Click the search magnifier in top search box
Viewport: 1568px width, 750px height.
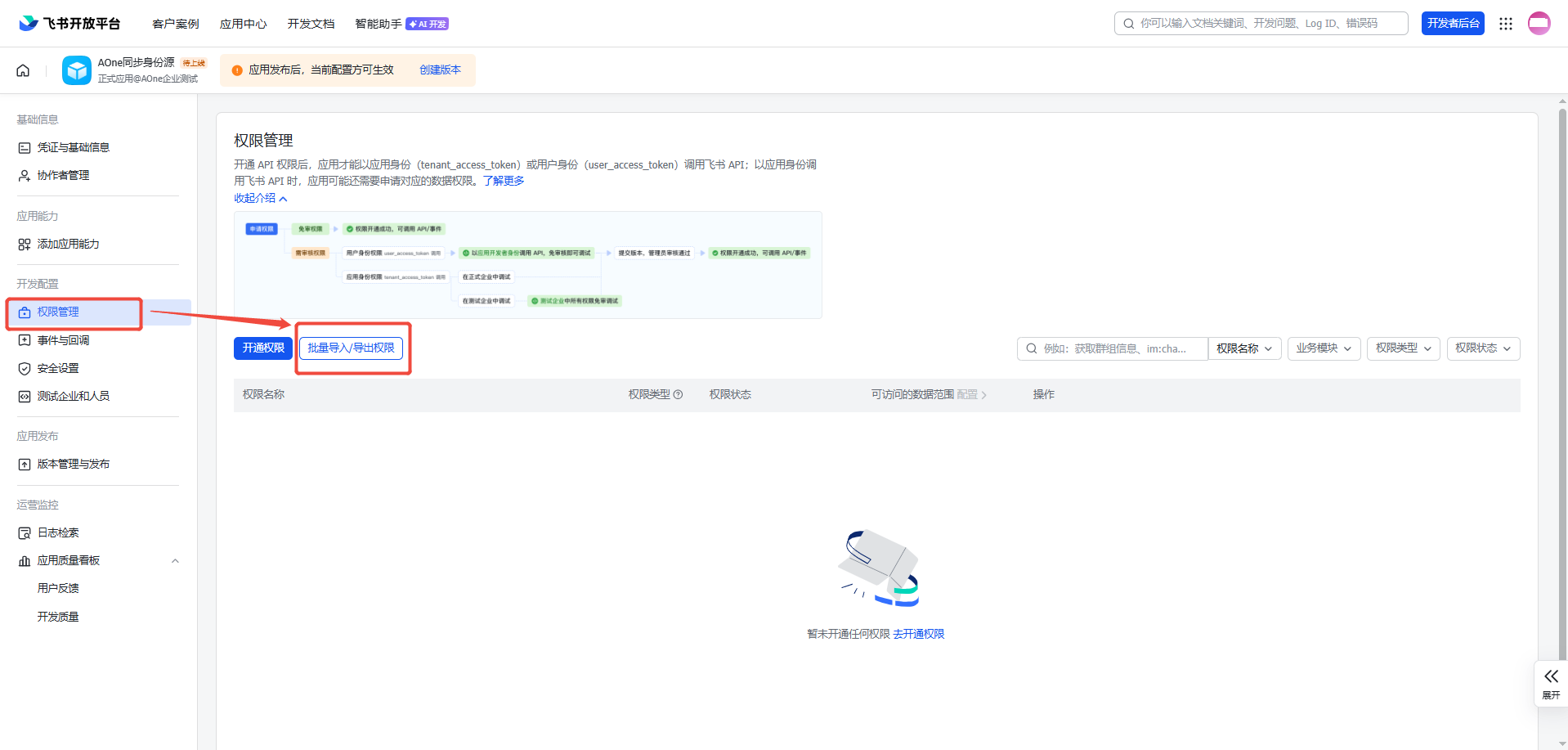1129,24
